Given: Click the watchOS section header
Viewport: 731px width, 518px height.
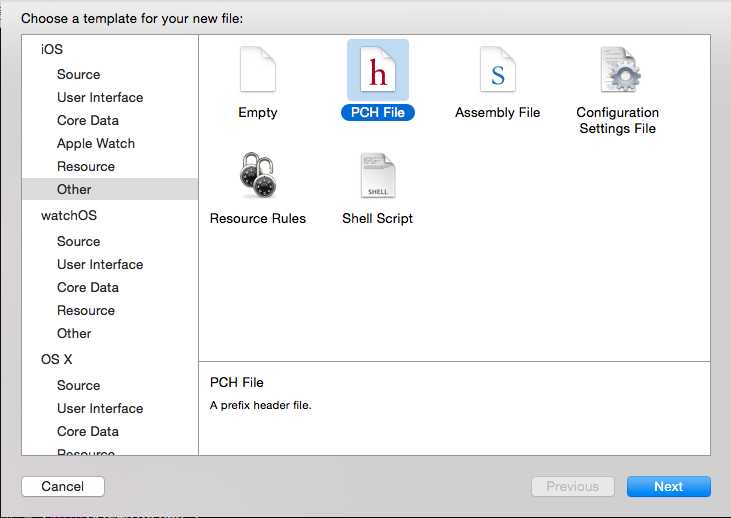Looking at the screenshot, I should 69,215.
